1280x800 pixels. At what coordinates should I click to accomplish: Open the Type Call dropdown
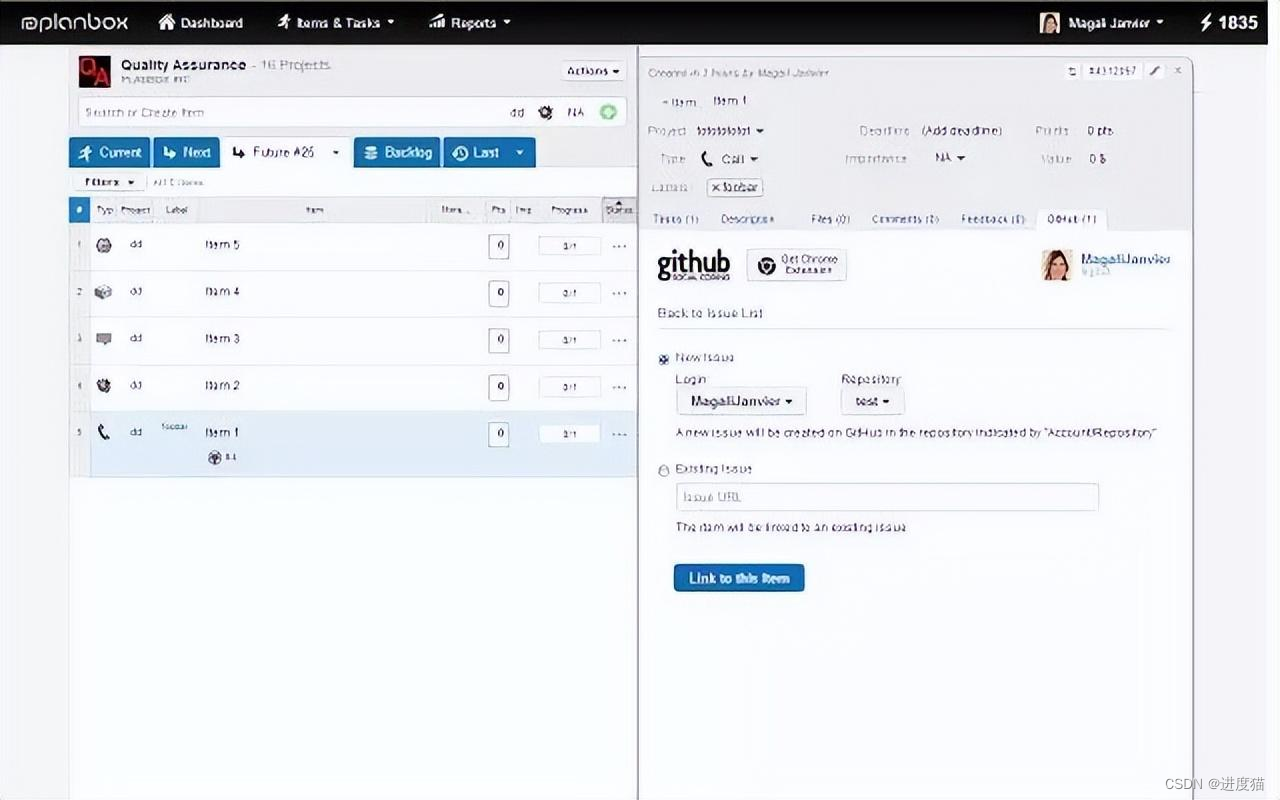(x=729, y=159)
